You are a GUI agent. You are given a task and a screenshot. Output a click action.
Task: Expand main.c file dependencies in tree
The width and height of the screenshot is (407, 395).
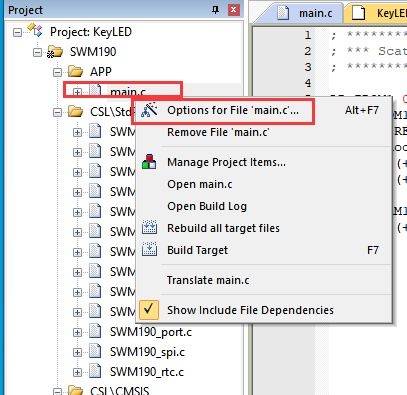(77, 92)
